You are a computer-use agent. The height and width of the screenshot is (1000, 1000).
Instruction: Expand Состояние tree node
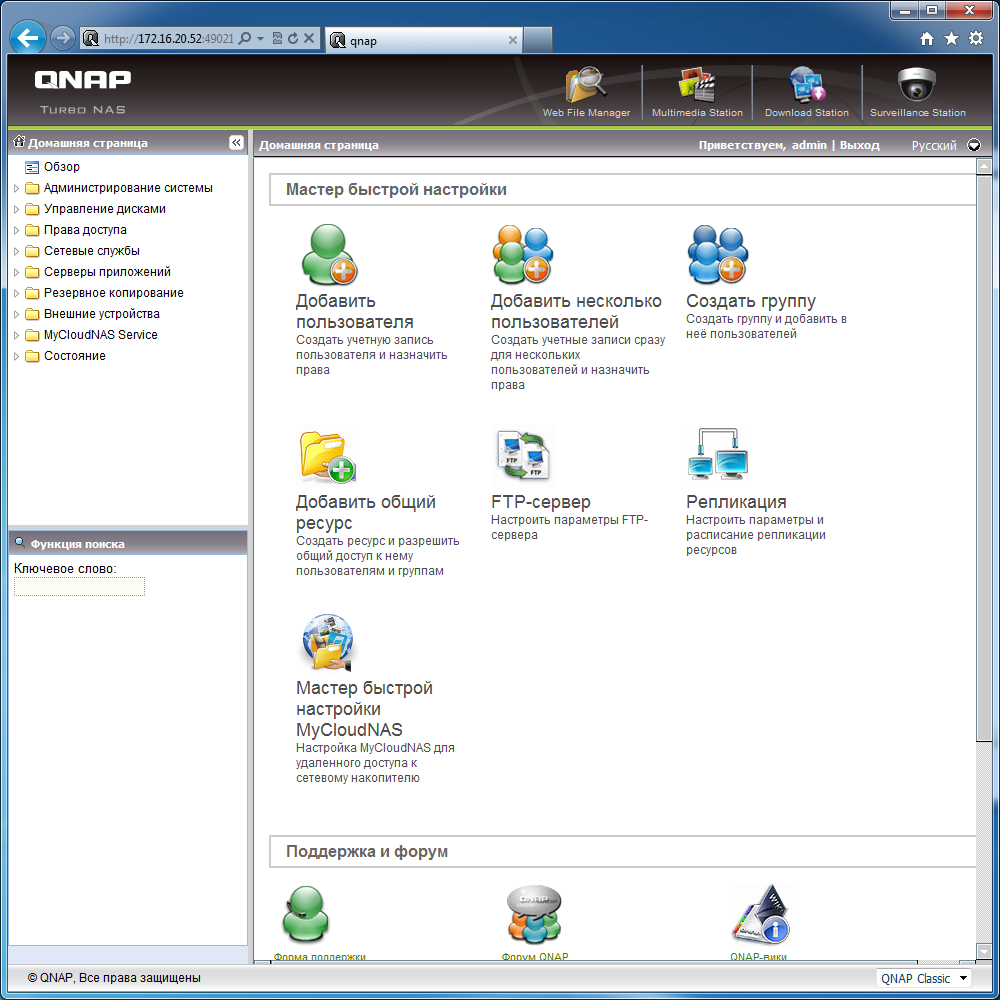pos(17,357)
